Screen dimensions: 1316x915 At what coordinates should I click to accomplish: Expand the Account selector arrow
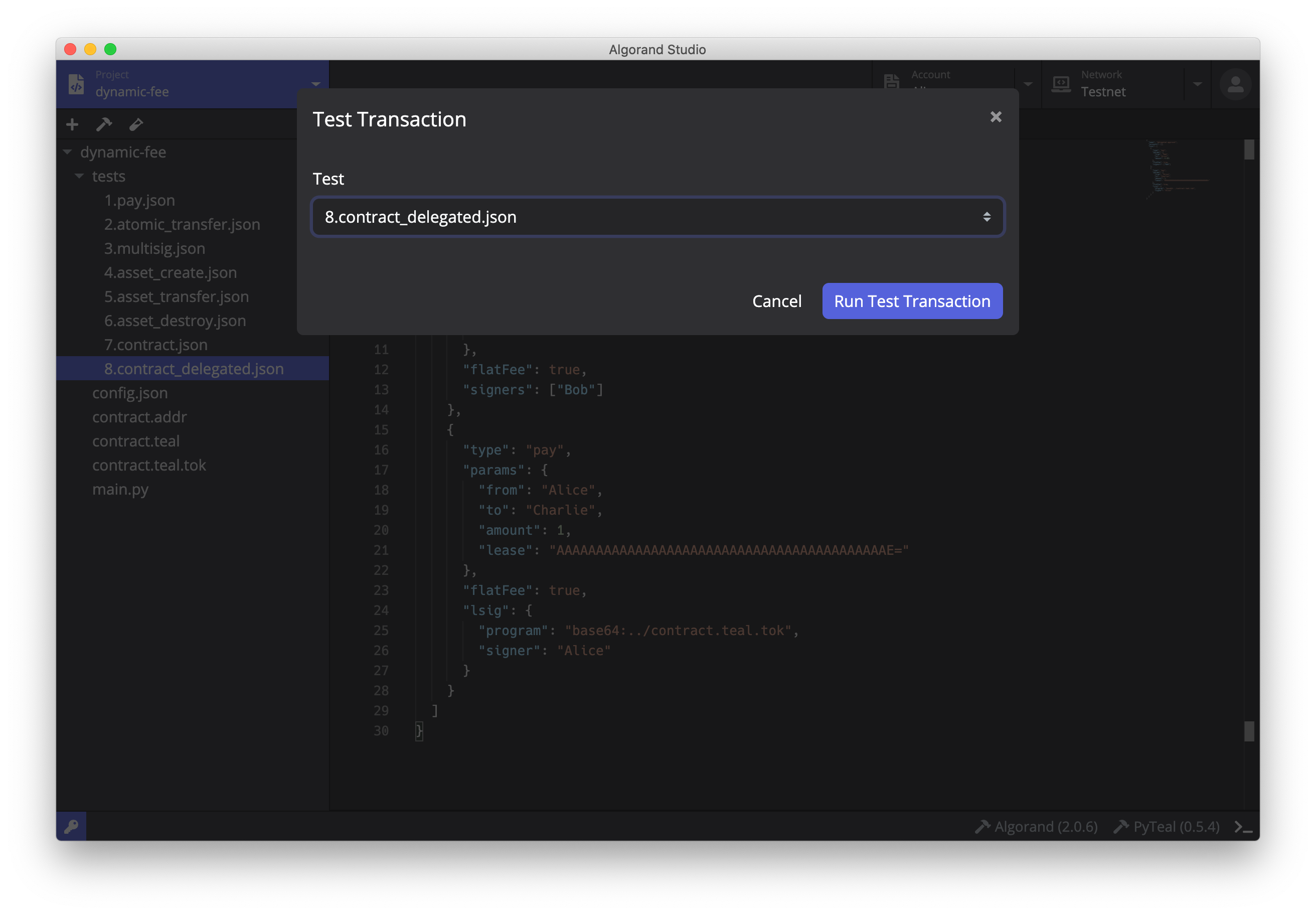click(1028, 84)
